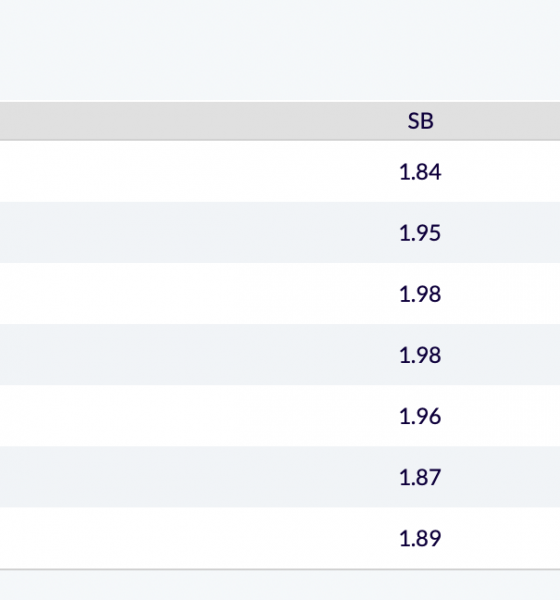Select the white row containing 1.84
Image resolution: width=560 pixels, height=600 pixels.
pos(280,171)
